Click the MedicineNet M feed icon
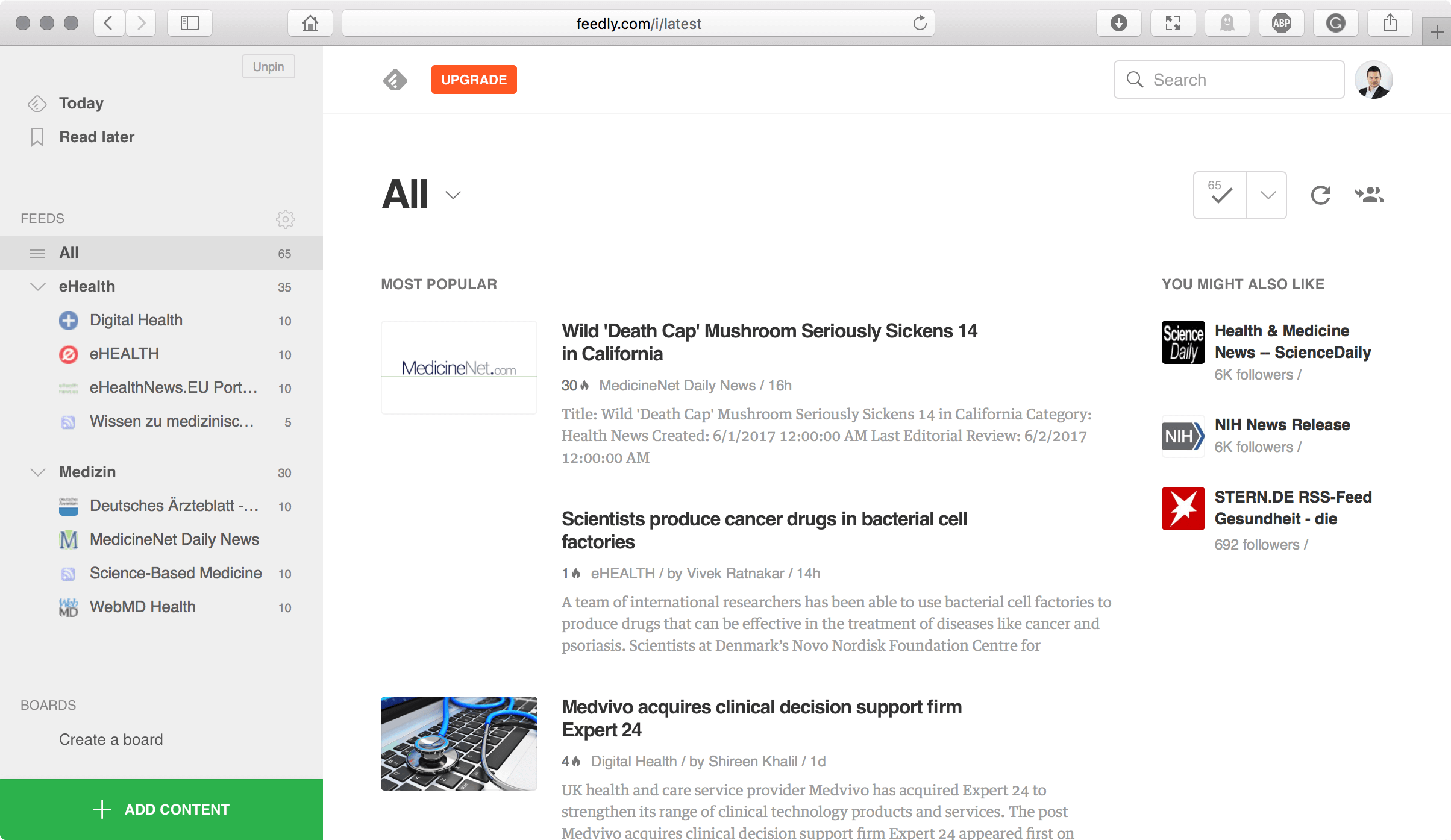The width and height of the screenshot is (1451, 840). pos(69,540)
